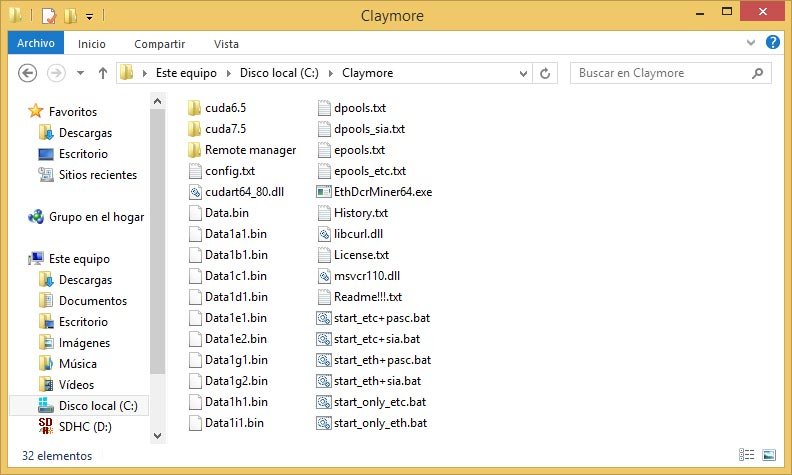The height and width of the screenshot is (475, 792).
Task: Expand Disco local (C:) breadcrumb arrow
Action: coord(331,73)
